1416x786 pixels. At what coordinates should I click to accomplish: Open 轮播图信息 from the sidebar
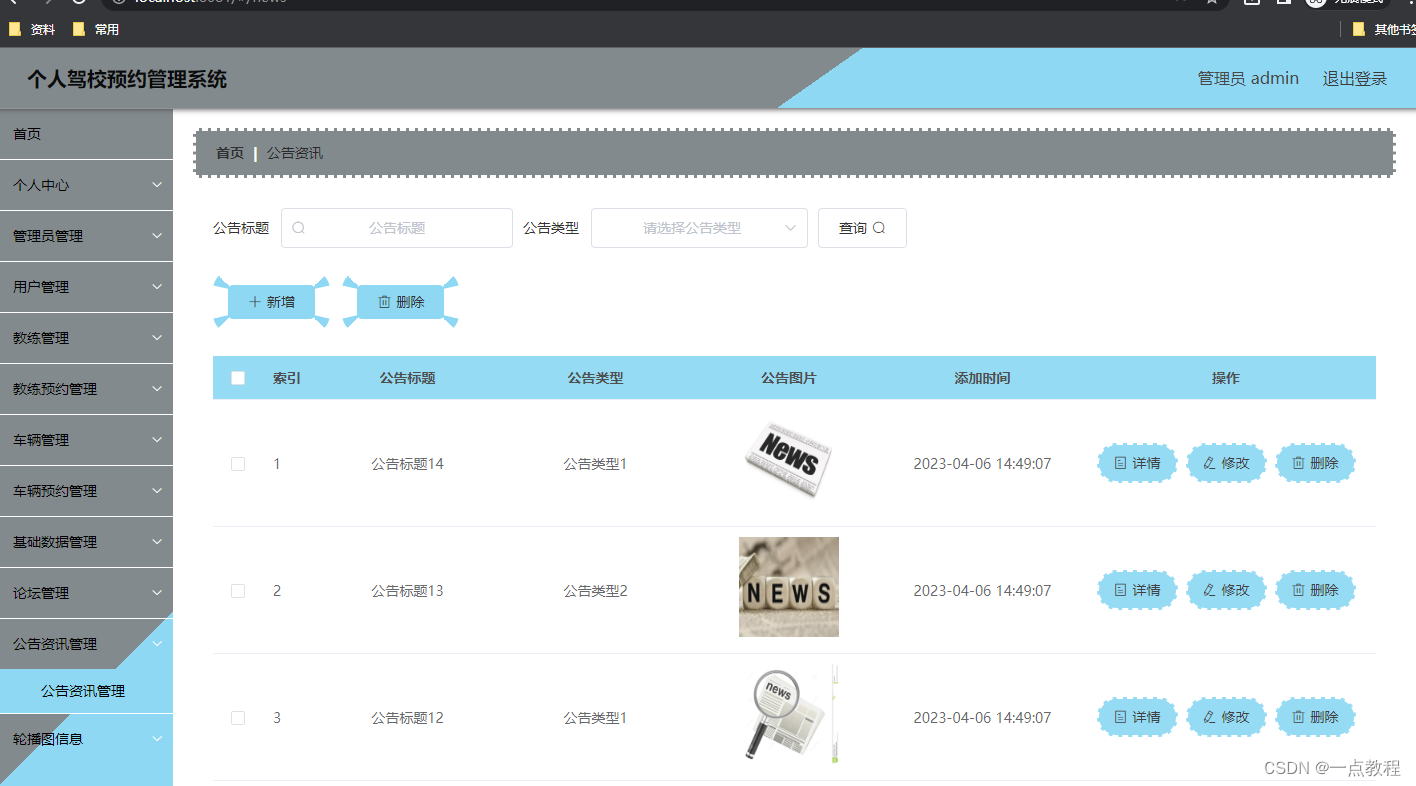(x=87, y=738)
